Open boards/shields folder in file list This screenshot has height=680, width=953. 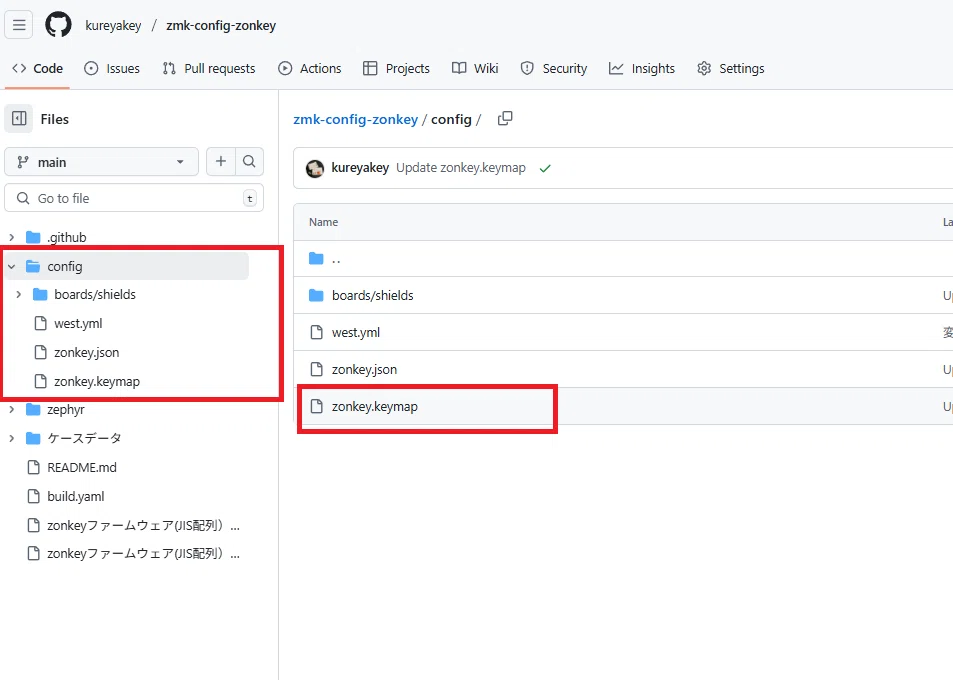pos(373,295)
